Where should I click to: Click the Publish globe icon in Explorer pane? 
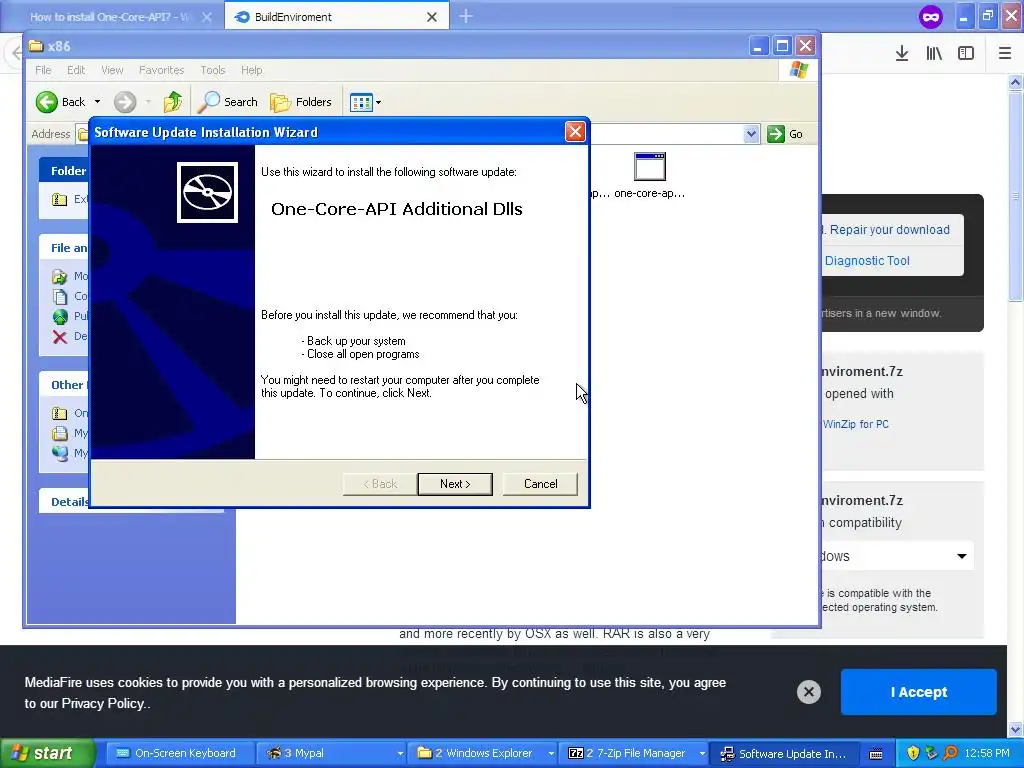pos(60,317)
